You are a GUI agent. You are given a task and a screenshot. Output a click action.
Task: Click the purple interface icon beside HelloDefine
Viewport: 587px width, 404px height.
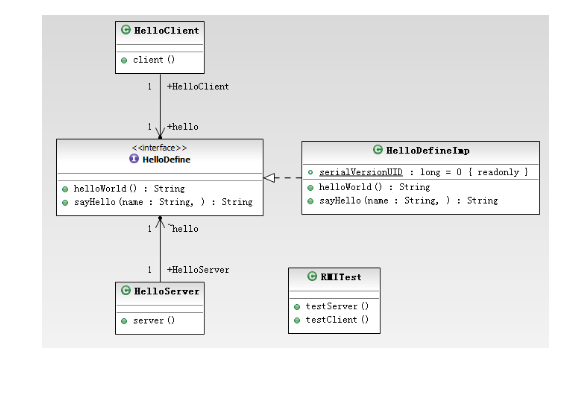(134, 159)
